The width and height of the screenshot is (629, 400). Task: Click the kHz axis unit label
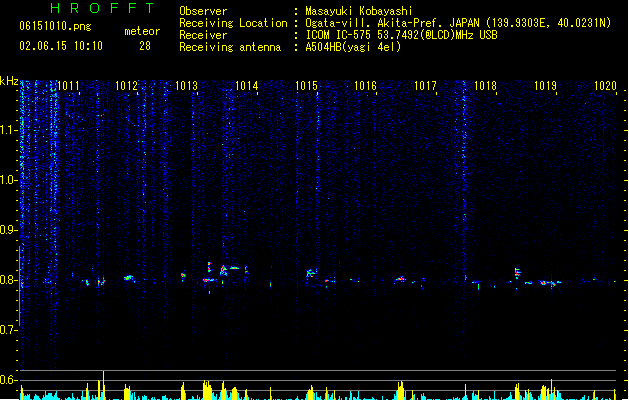pyautogui.click(x=9, y=81)
